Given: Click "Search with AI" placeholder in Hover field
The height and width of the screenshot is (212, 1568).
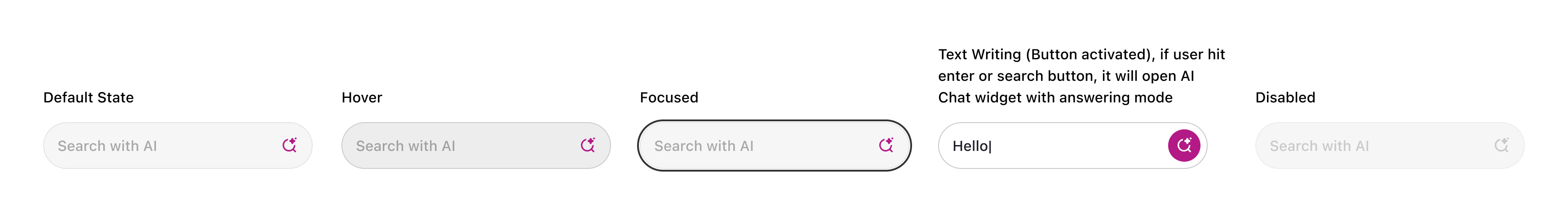Looking at the screenshot, I should (x=405, y=146).
